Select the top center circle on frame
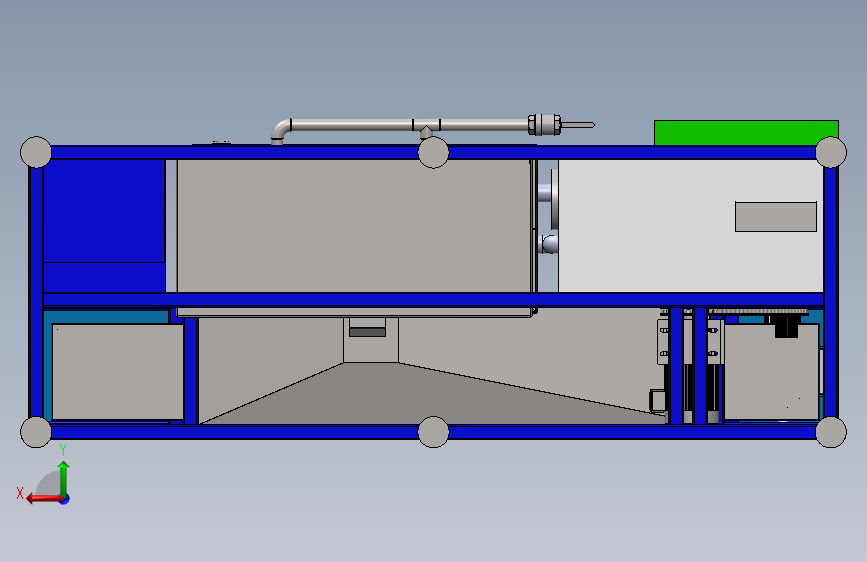Image resolution: width=867 pixels, height=562 pixels. coord(434,152)
